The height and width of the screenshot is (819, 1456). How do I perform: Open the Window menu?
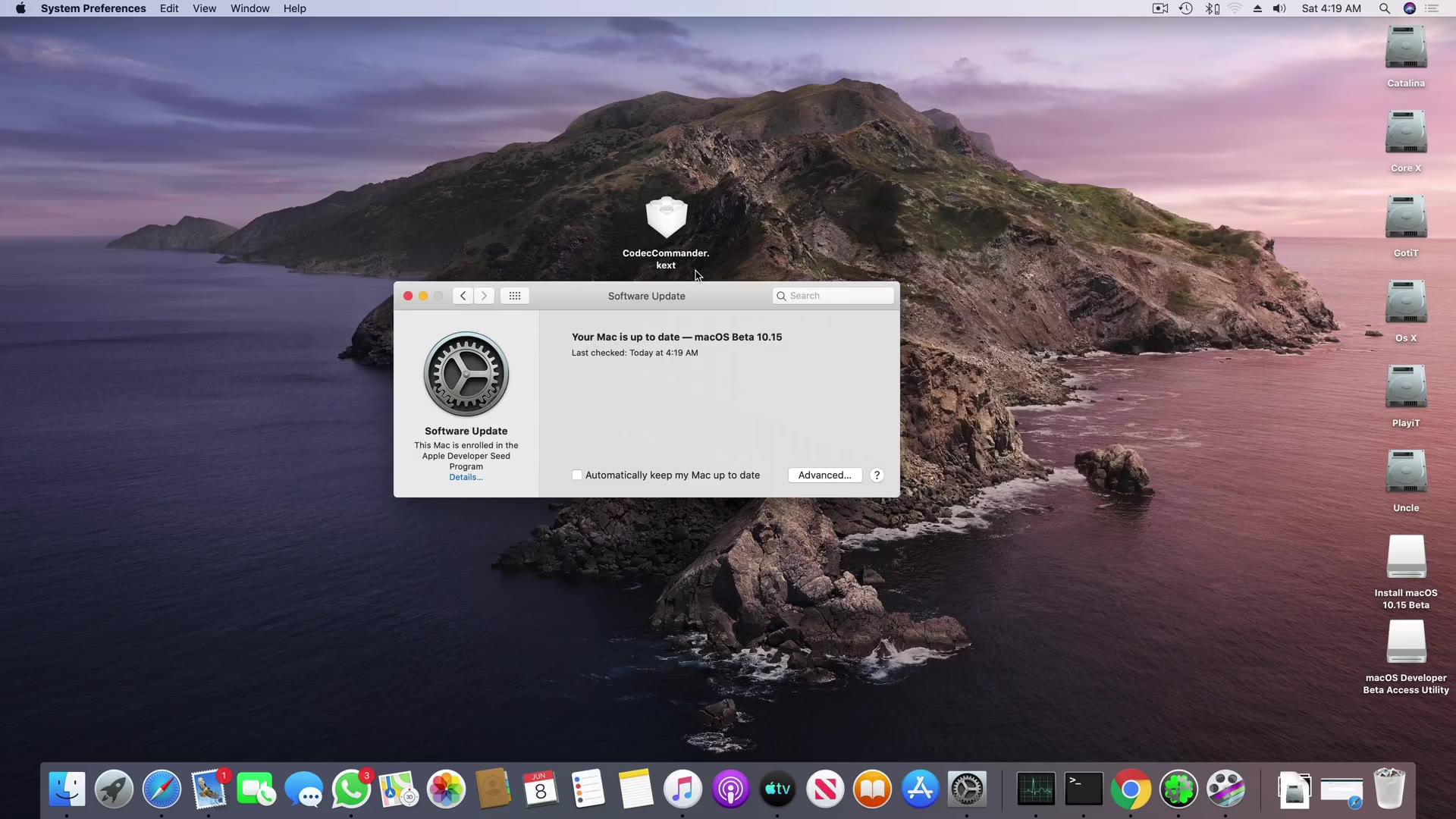[249, 8]
